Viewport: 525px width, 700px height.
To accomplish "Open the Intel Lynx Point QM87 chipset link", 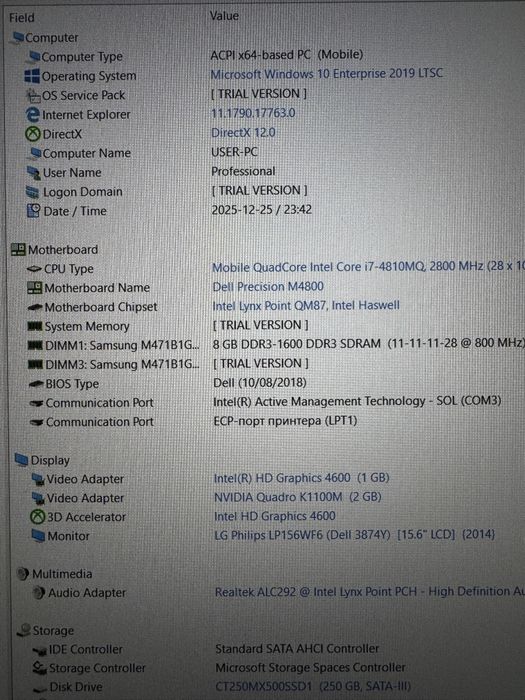I will [x=306, y=305].
